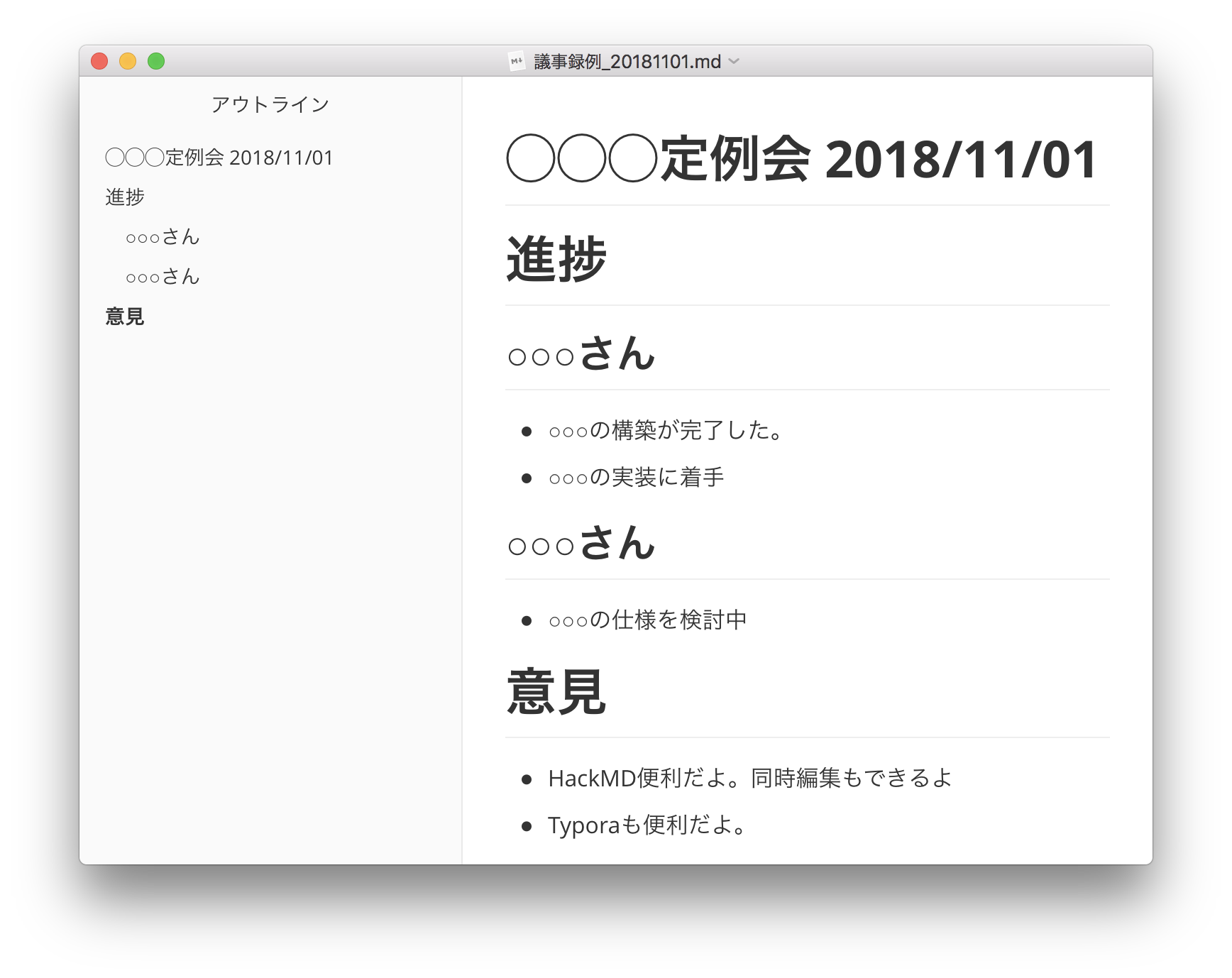Click the bullet Typoraも便利だよ。

[646, 825]
